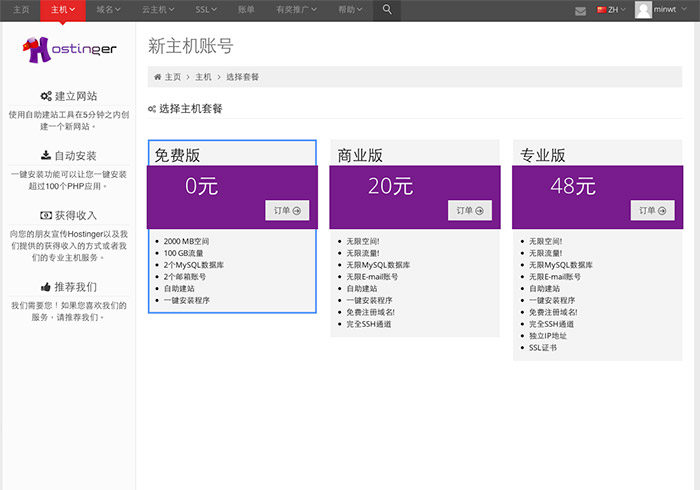Click the gears icon beside 建立网站

click(46, 96)
